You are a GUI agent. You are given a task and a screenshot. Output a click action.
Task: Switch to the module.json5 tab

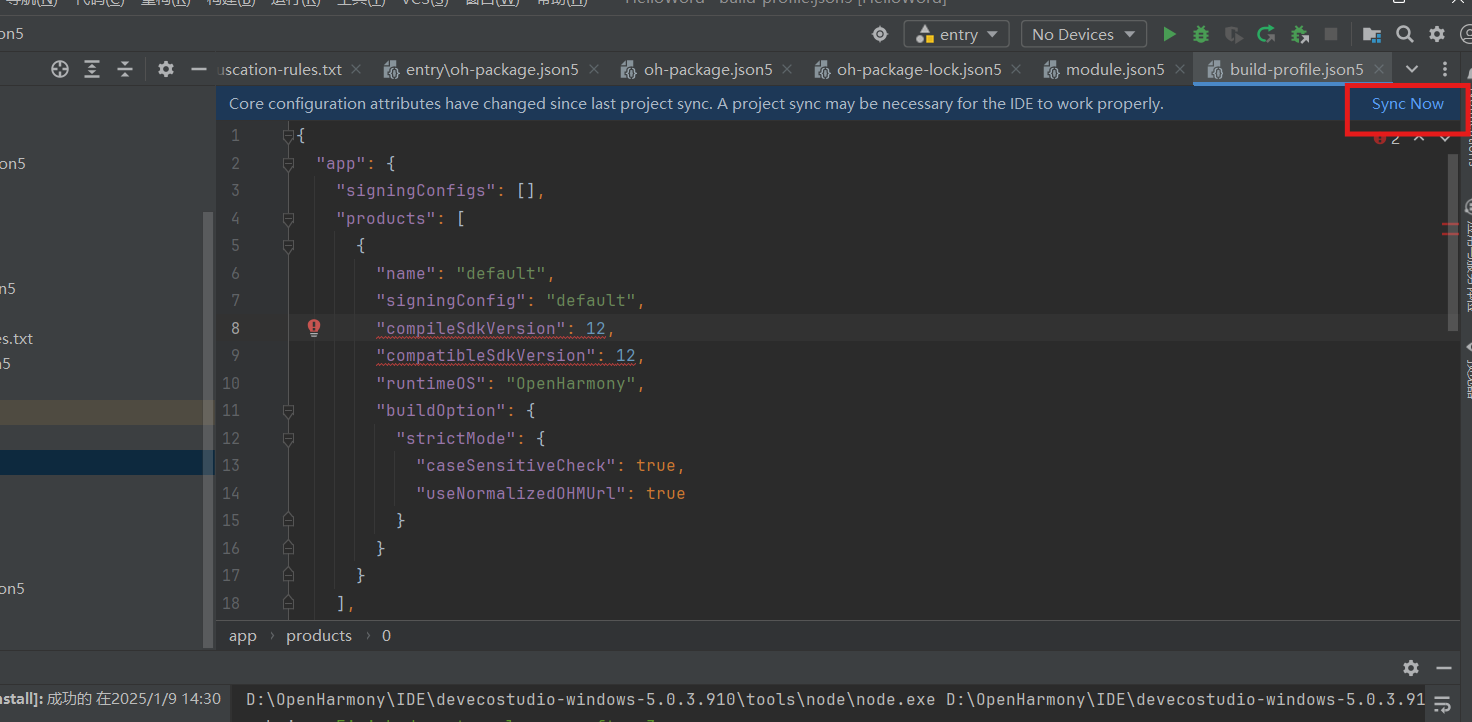tap(1114, 70)
